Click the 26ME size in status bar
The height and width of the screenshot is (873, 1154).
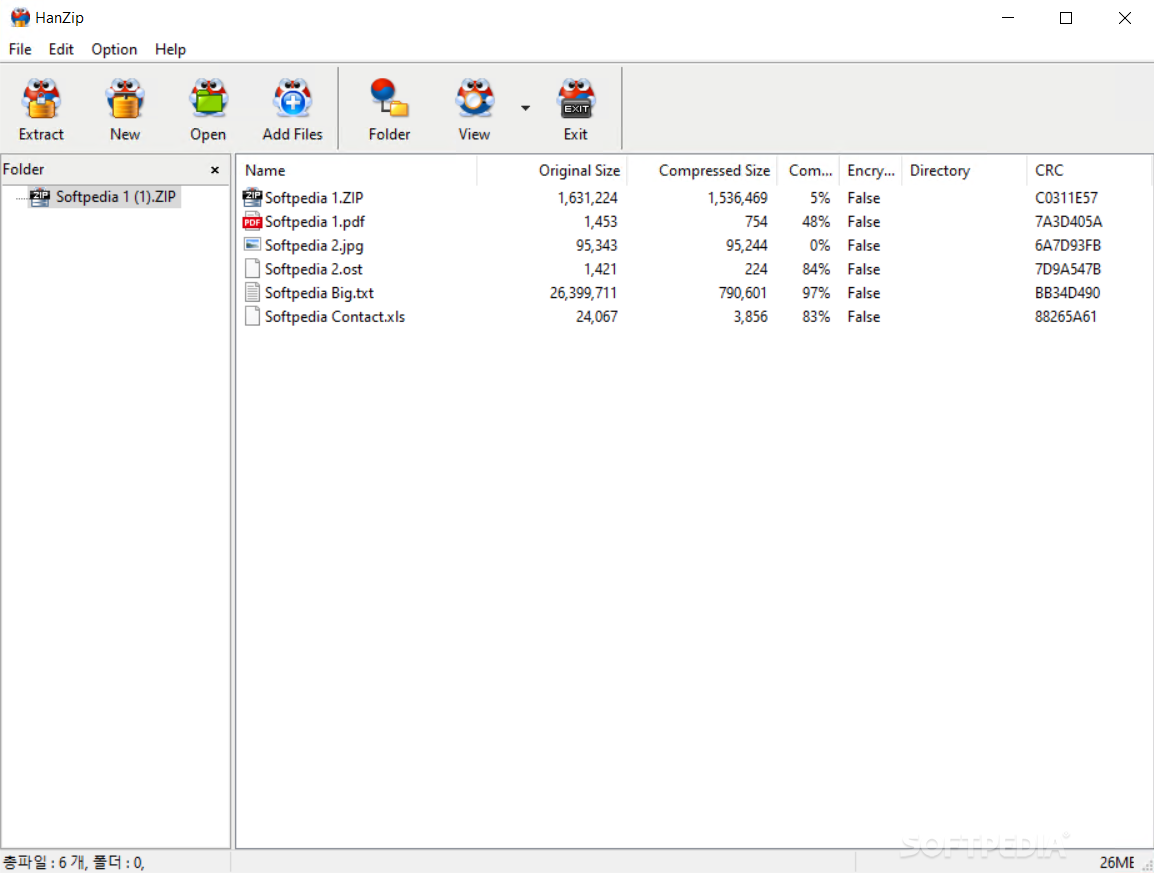(x=1116, y=863)
